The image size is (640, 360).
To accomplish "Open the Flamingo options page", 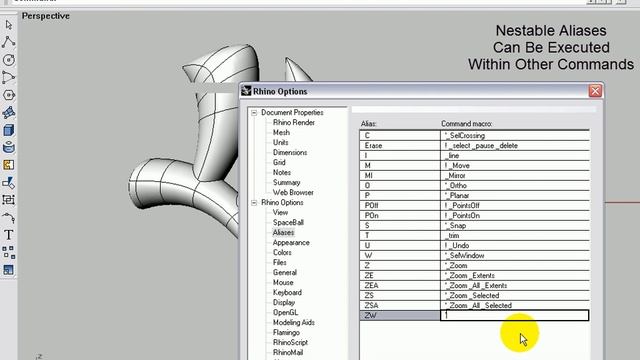I will coord(286,333).
